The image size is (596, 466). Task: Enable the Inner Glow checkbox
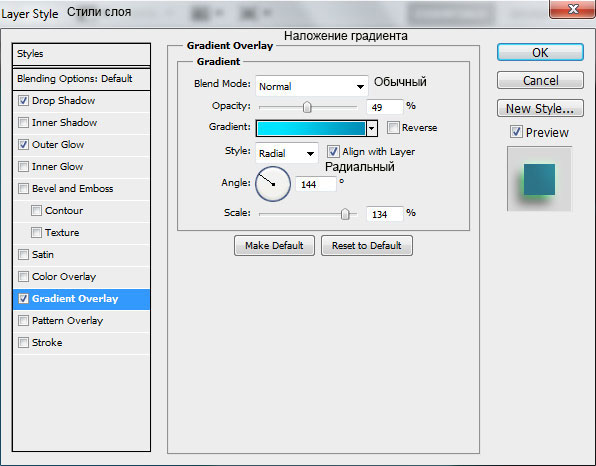click(23, 167)
